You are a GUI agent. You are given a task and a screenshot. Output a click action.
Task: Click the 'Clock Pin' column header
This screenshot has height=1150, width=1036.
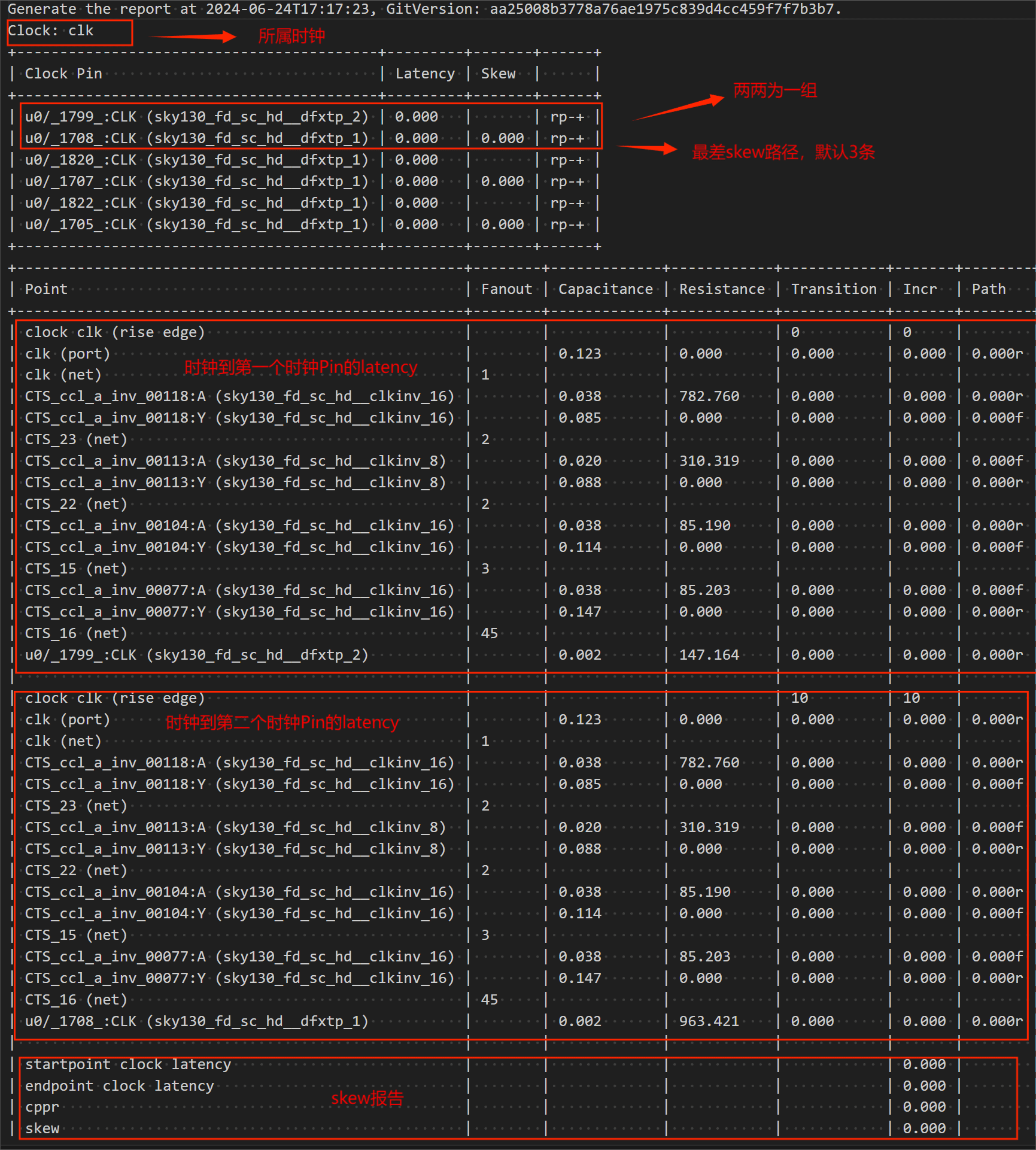pos(63,74)
